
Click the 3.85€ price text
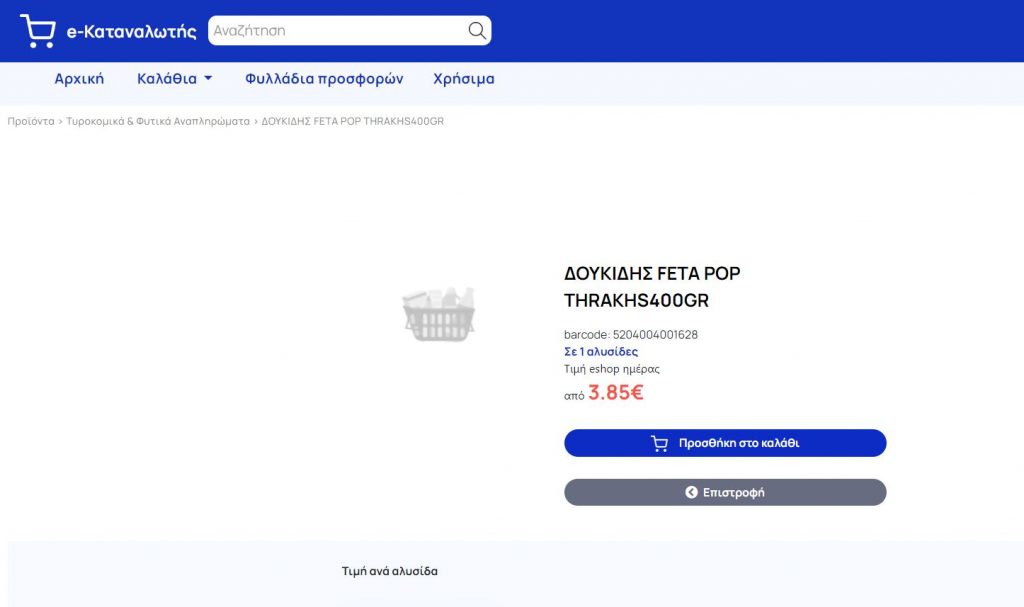click(x=616, y=392)
